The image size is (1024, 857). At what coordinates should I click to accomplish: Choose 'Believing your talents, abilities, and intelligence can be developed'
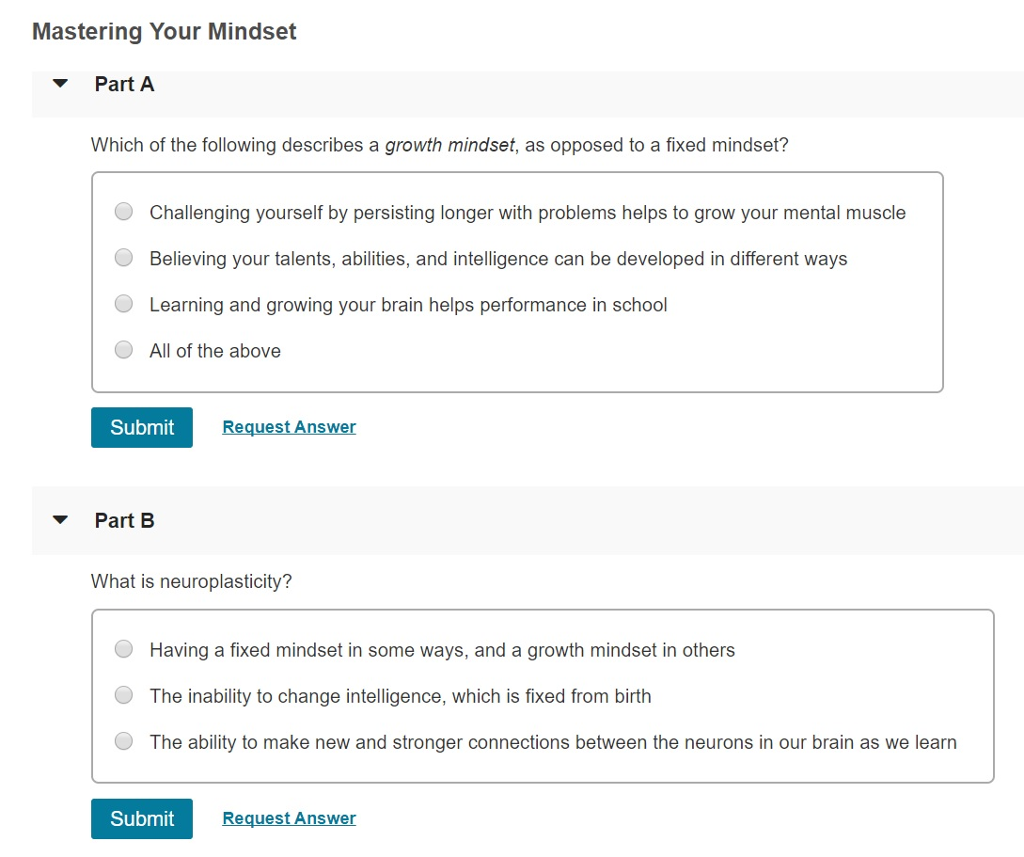pos(123,257)
